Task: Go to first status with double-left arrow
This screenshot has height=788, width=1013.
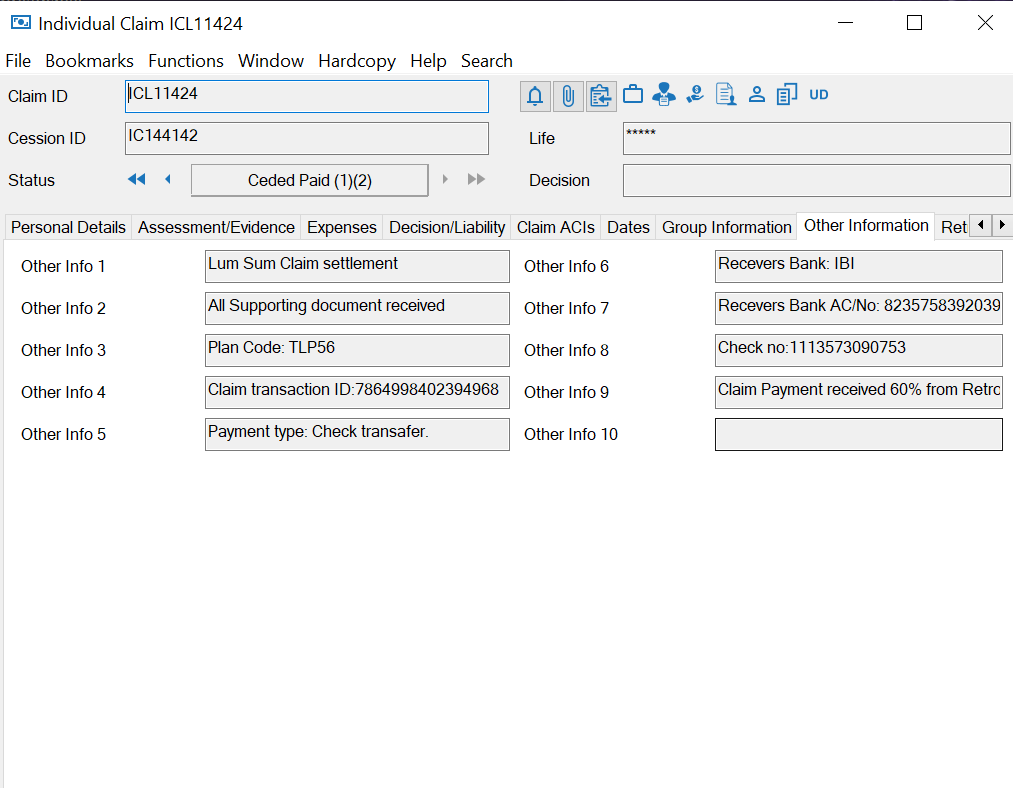Action: pos(137,179)
